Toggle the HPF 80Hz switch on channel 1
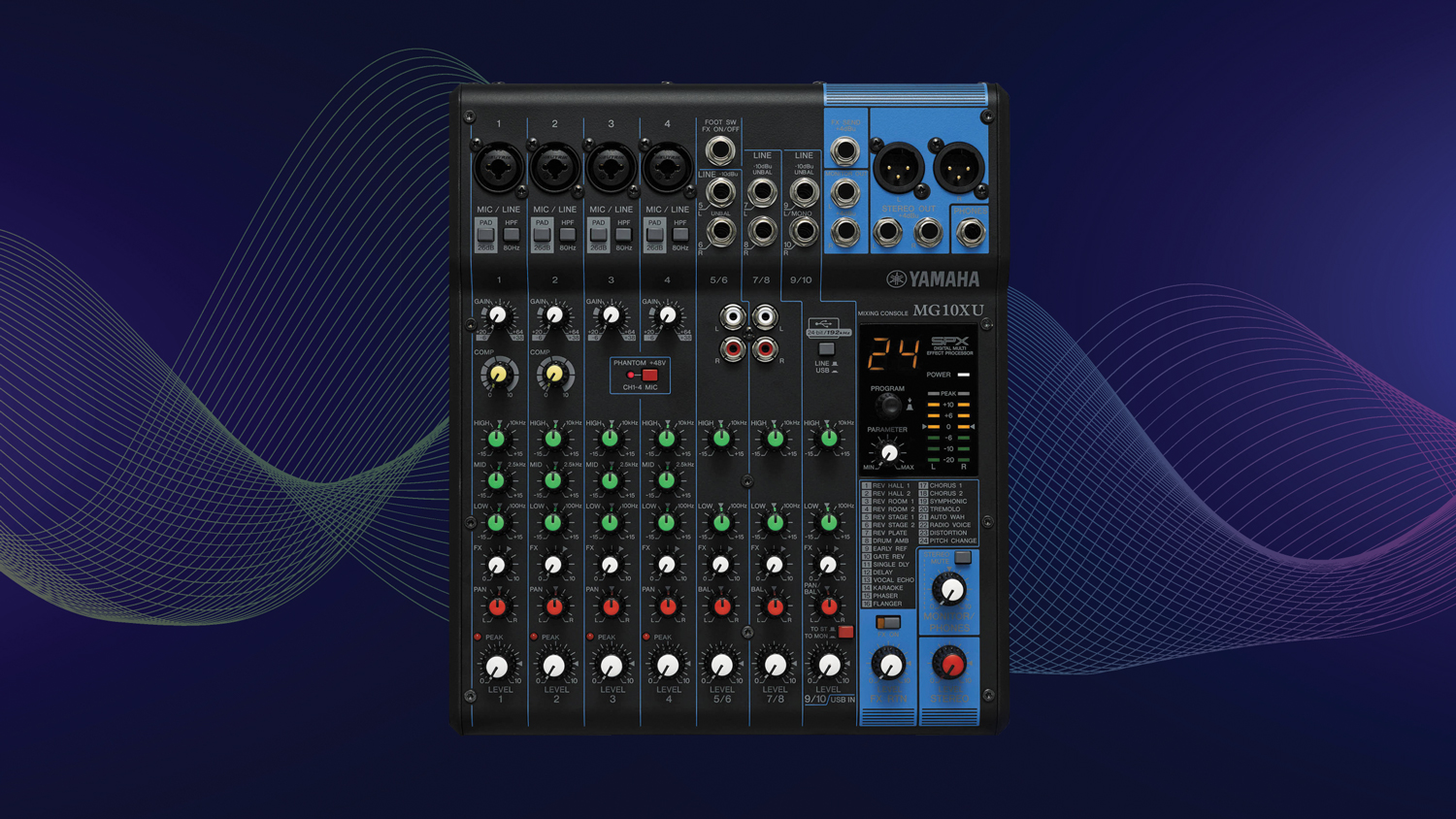The image size is (1456, 819). 512,235
